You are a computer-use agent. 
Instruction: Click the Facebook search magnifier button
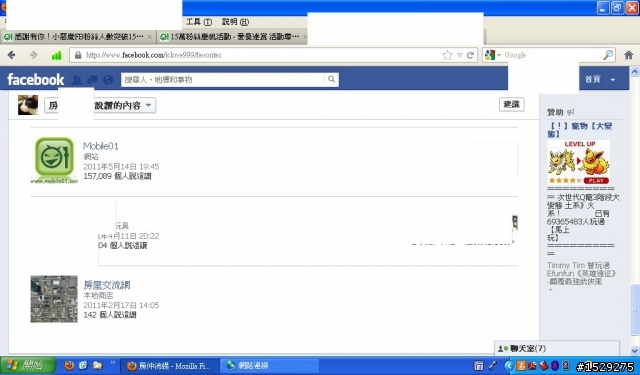tap(331, 79)
